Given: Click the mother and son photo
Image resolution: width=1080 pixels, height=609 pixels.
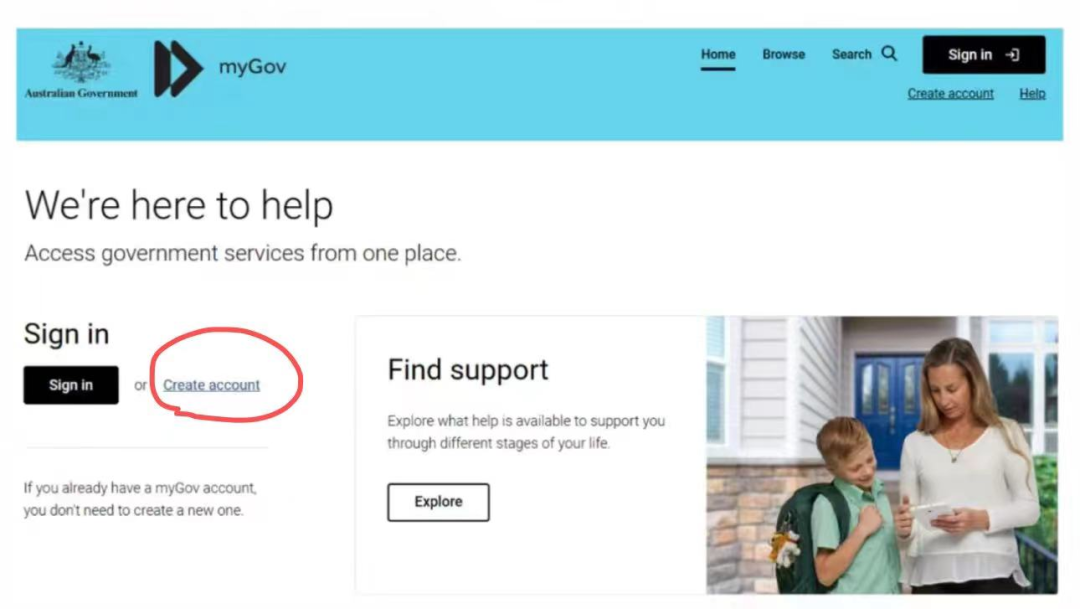Looking at the screenshot, I should pyautogui.click(x=882, y=455).
